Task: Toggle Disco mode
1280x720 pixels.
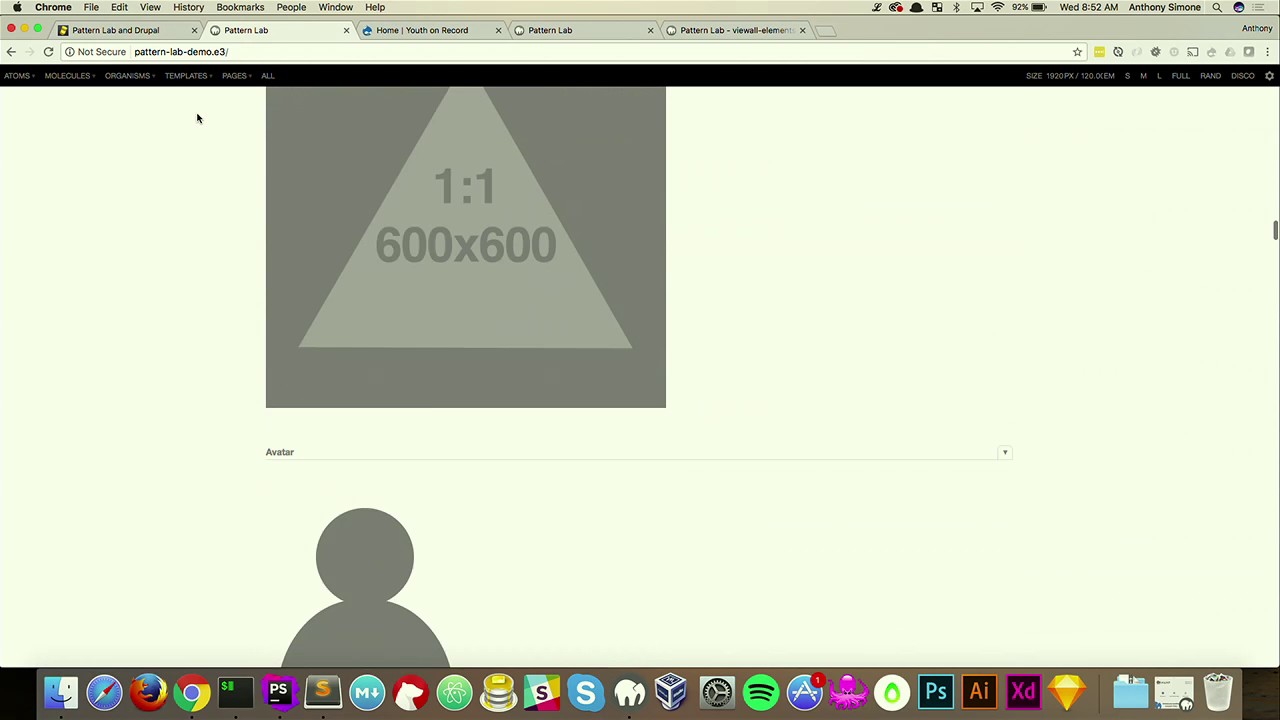Action: click(x=1243, y=76)
